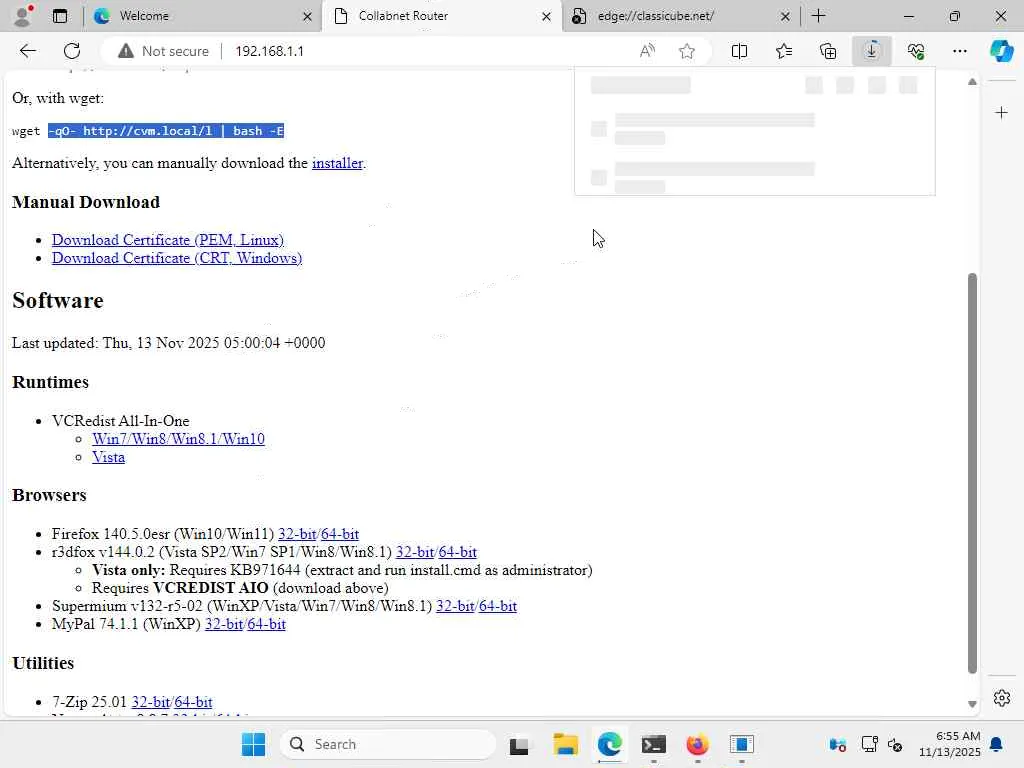1024x768 pixels.
Task: Launch Firefox from the taskbar
Action: point(697,744)
